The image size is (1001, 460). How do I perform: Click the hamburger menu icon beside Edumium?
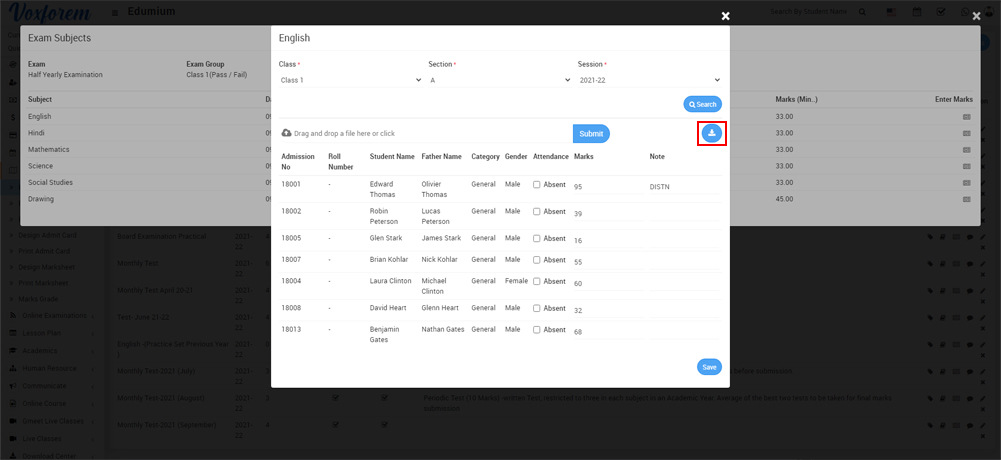pos(116,12)
